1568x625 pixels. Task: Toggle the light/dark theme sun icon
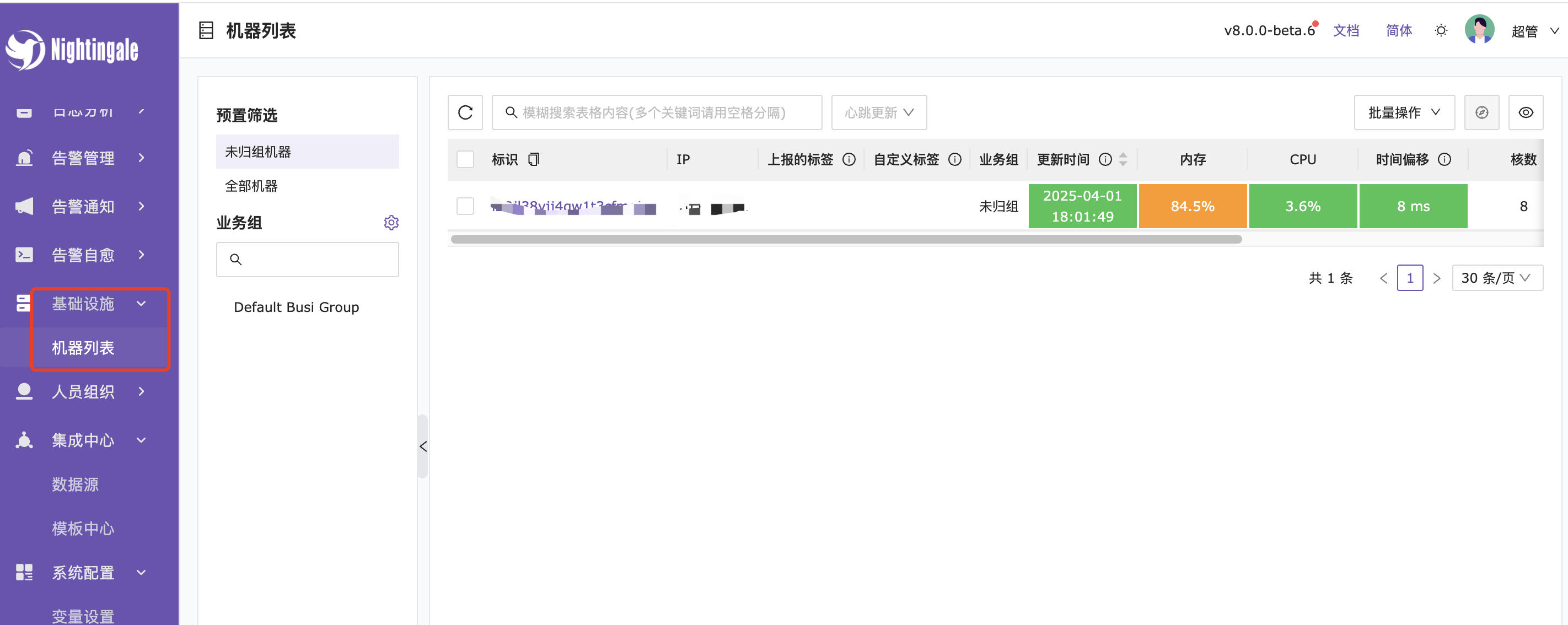coord(1440,30)
